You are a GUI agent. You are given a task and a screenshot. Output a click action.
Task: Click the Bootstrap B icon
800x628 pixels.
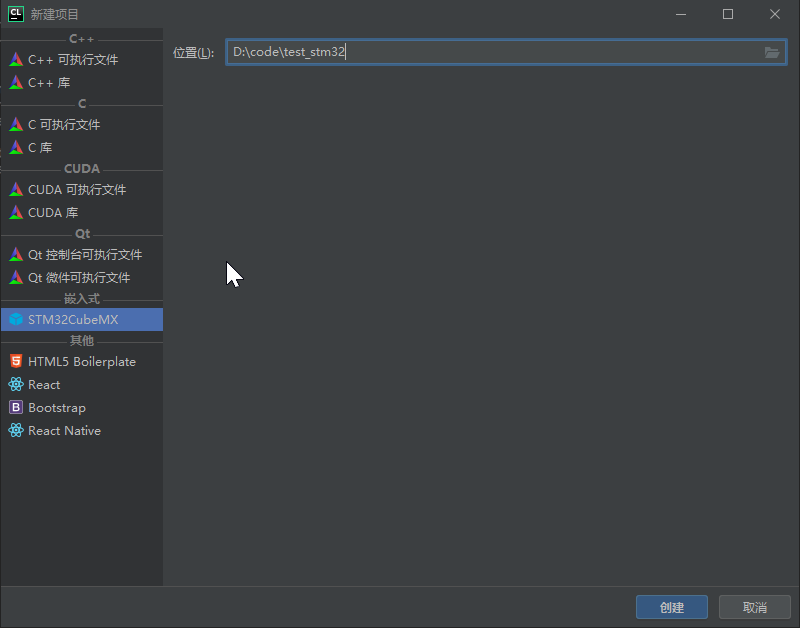16,407
